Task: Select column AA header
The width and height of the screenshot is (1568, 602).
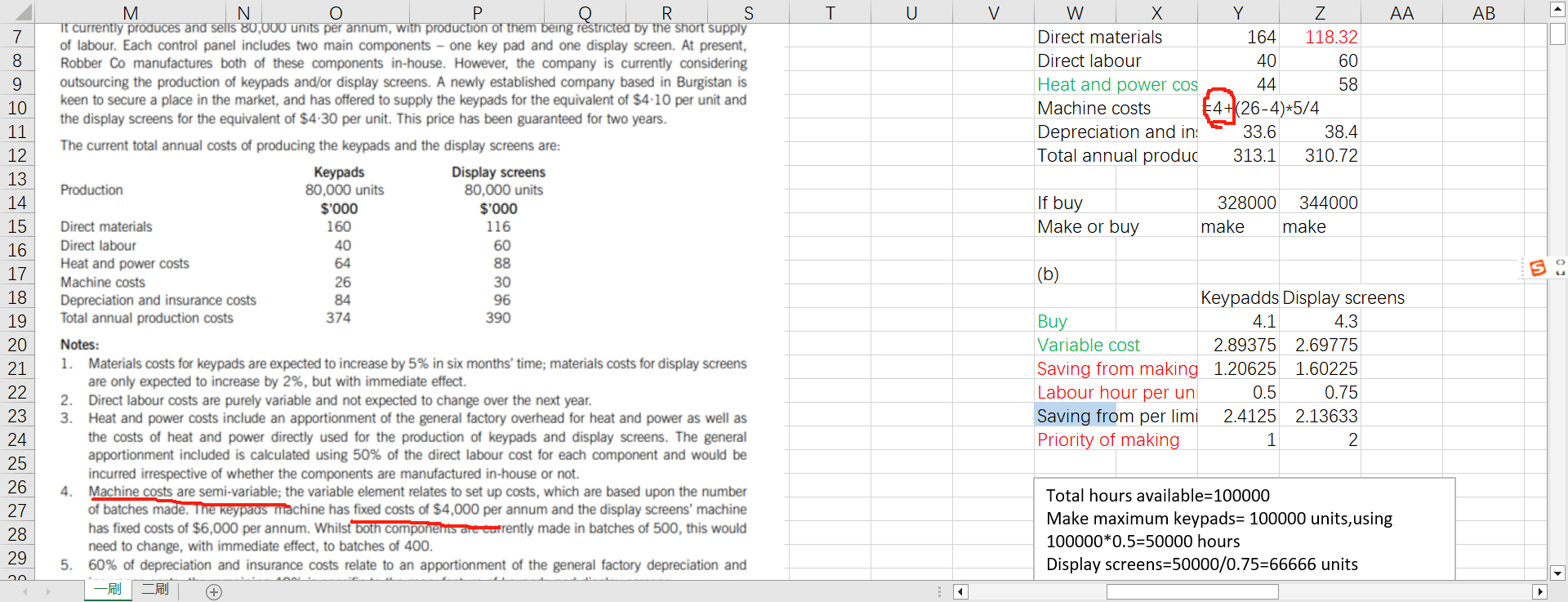Action: [x=1401, y=13]
